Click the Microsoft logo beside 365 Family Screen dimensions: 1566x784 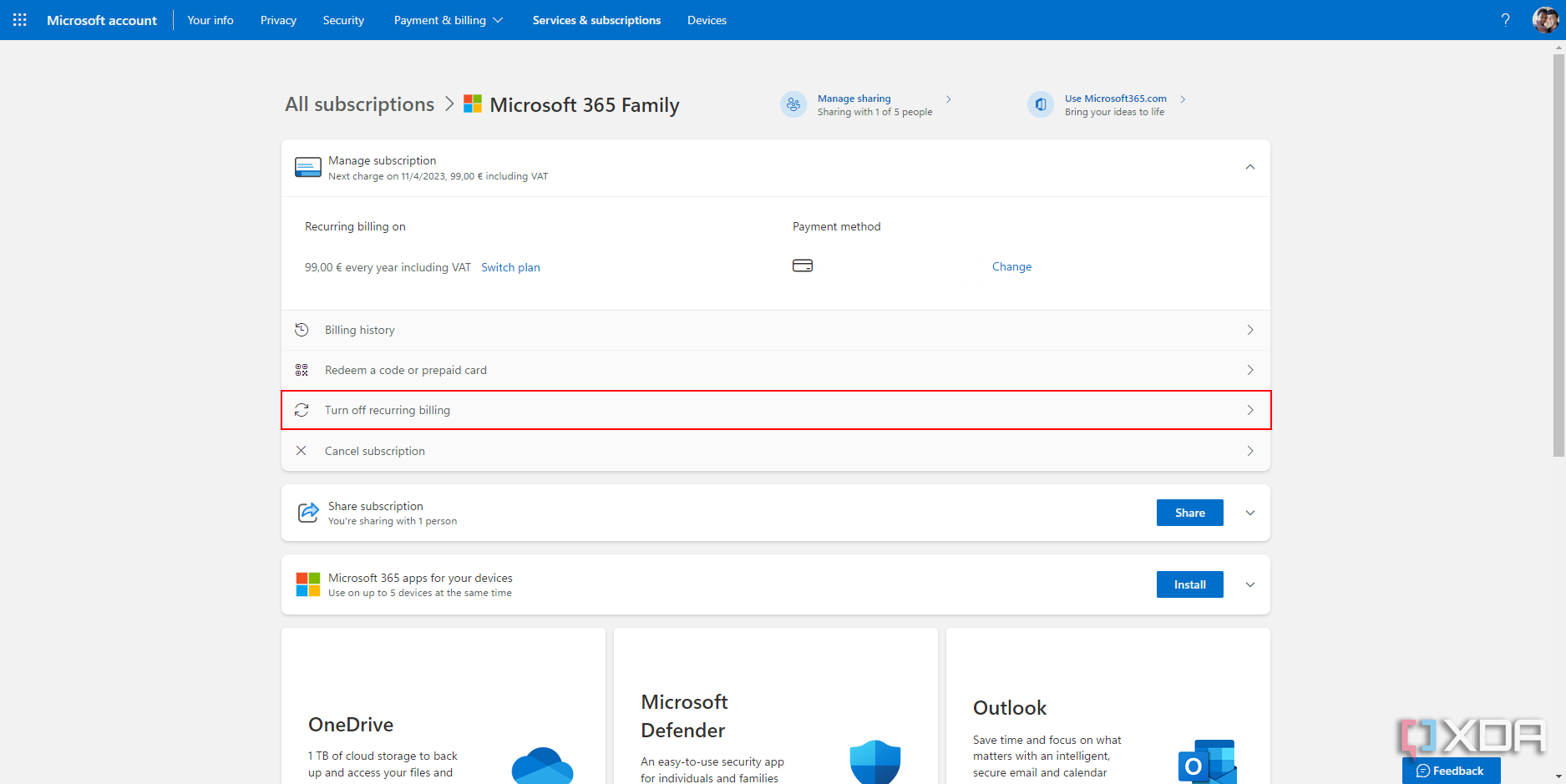tap(473, 104)
